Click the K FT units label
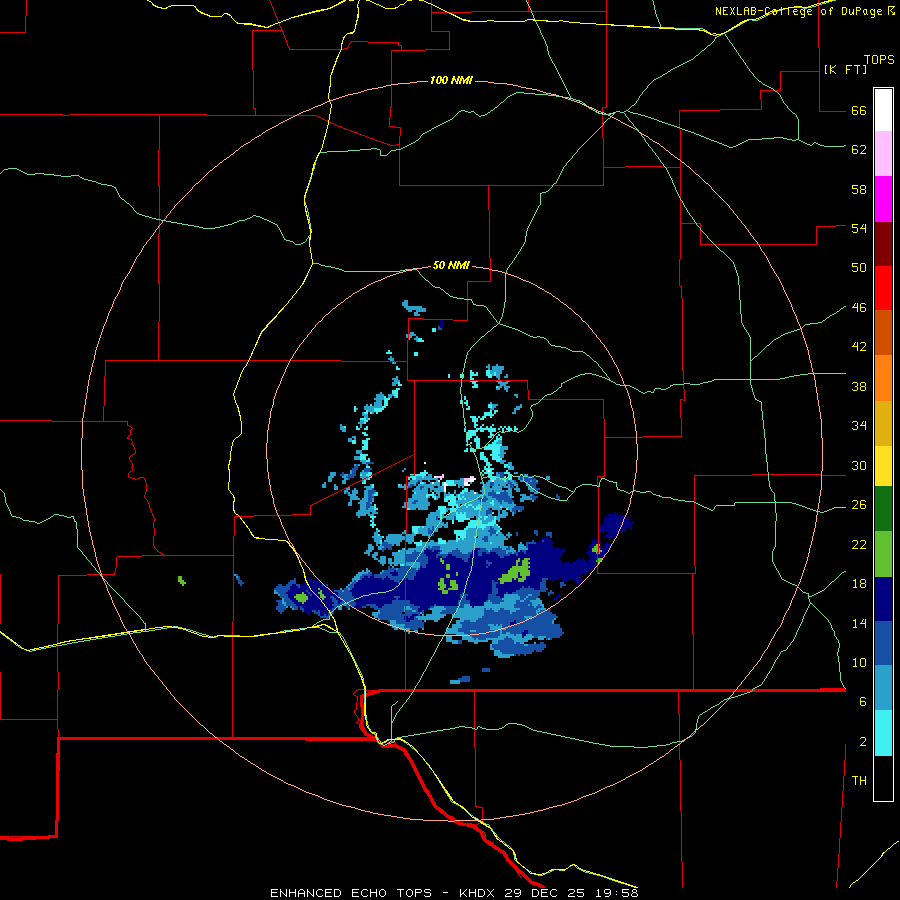Viewport: 900px width, 900px height. pyautogui.click(x=845, y=69)
